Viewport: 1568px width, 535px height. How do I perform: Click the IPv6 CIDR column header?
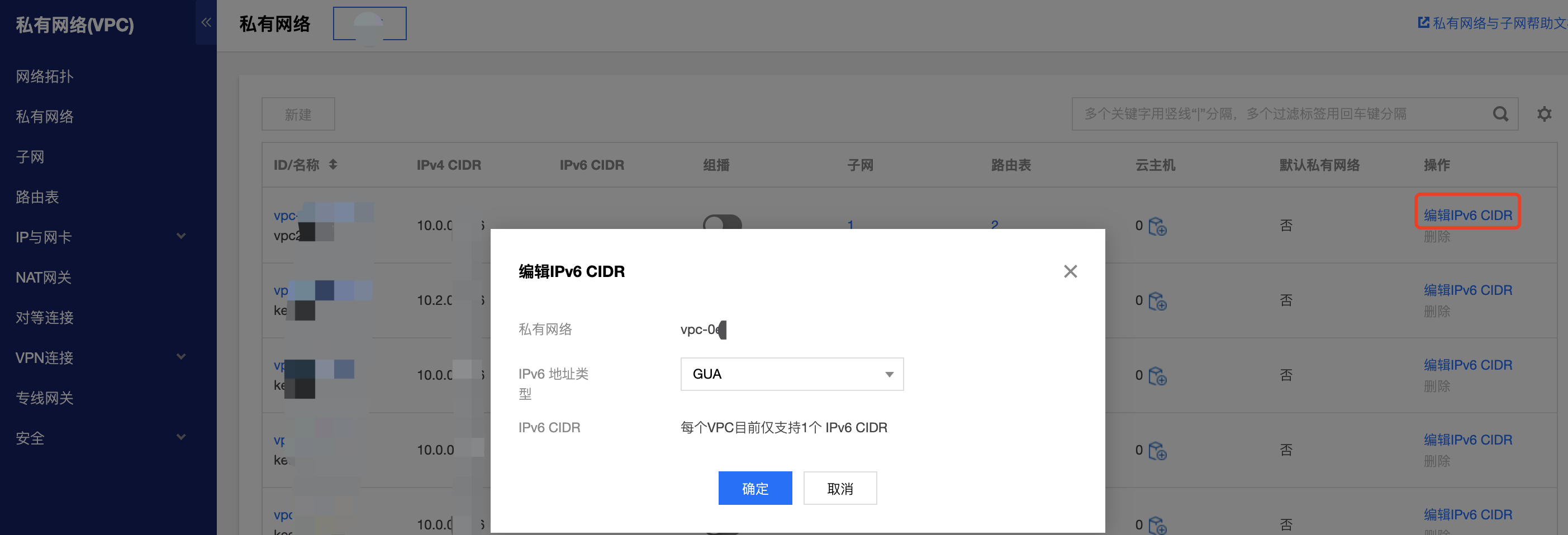pyautogui.click(x=592, y=165)
